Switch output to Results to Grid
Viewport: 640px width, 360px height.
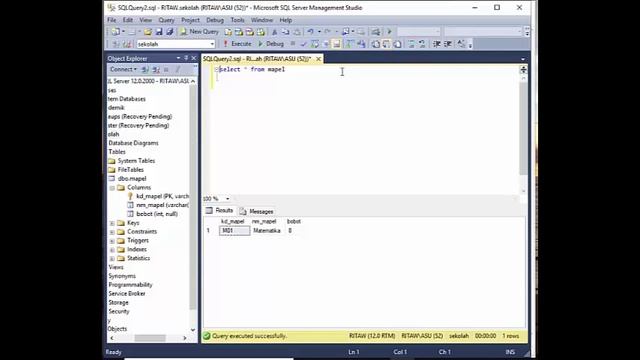[386, 44]
